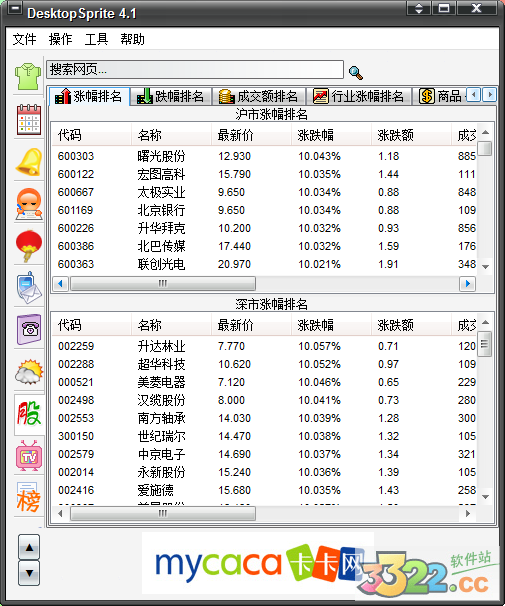Click 深市 table vertical scrollbar thumb
The width and height of the screenshot is (505, 606).
(486, 344)
